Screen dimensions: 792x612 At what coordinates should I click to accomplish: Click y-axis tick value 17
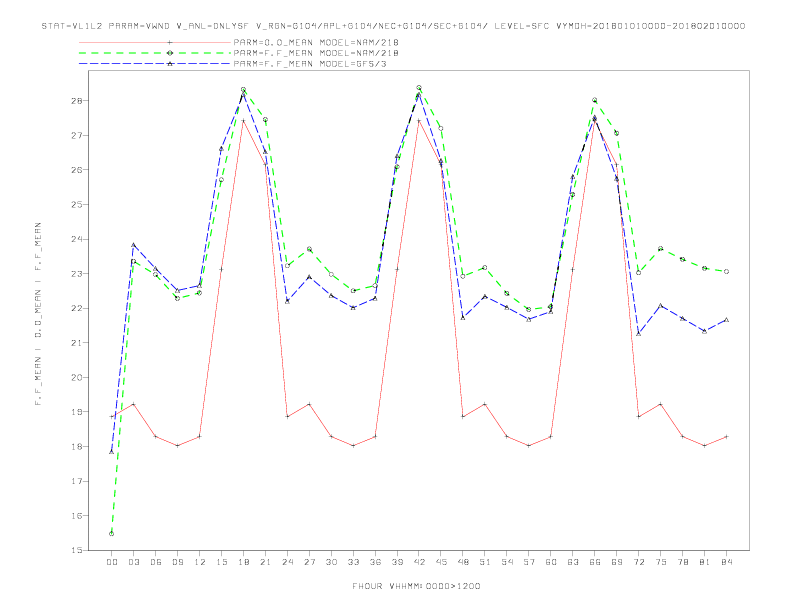tap(76, 481)
